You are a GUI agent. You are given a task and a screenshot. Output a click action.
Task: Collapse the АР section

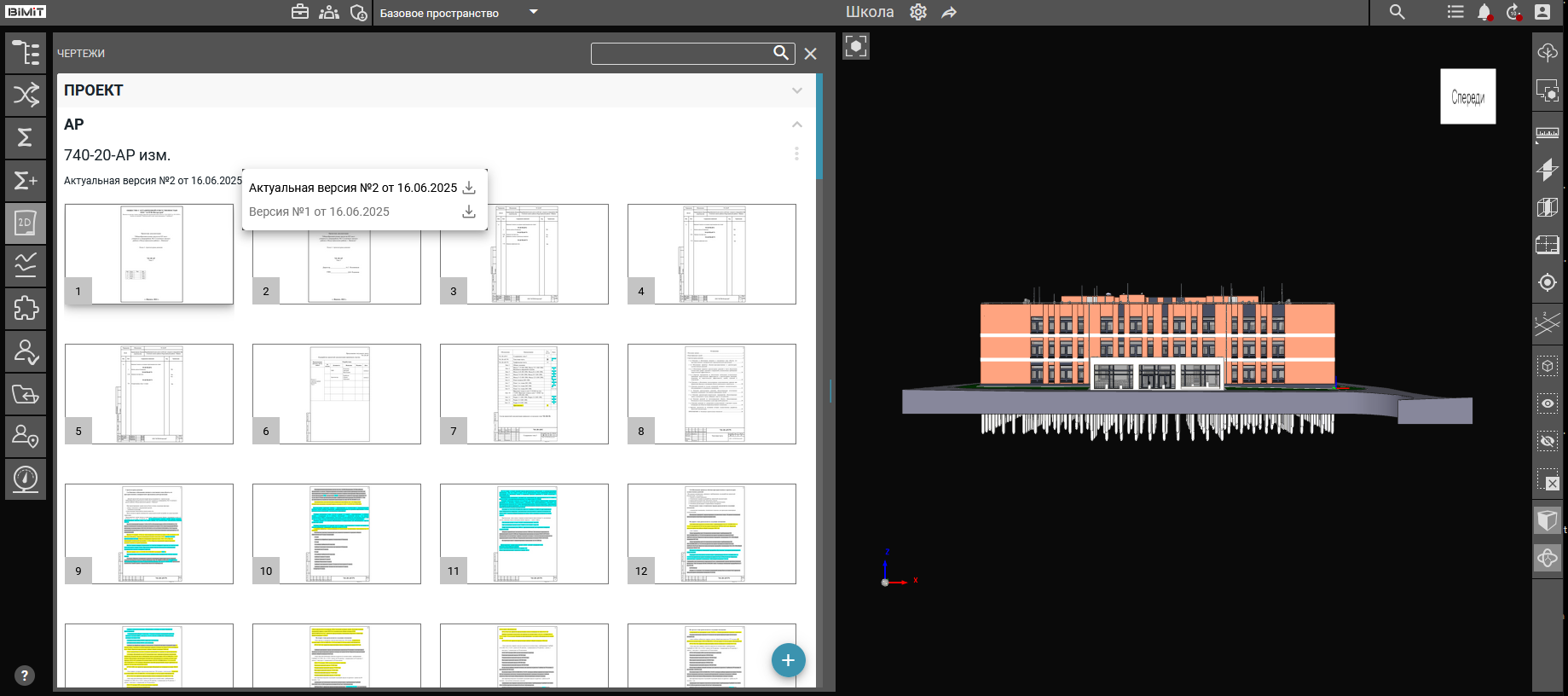(x=796, y=125)
